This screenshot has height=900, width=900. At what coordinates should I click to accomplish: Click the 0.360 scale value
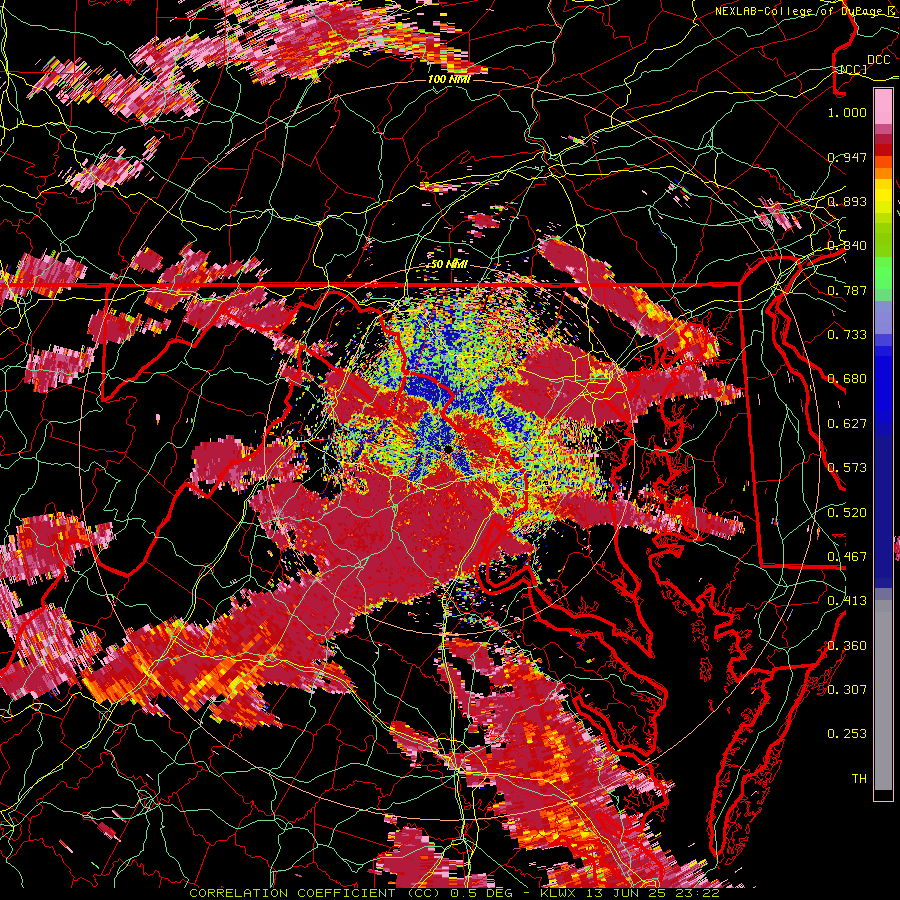pyautogui.click(x=847, y=646)
